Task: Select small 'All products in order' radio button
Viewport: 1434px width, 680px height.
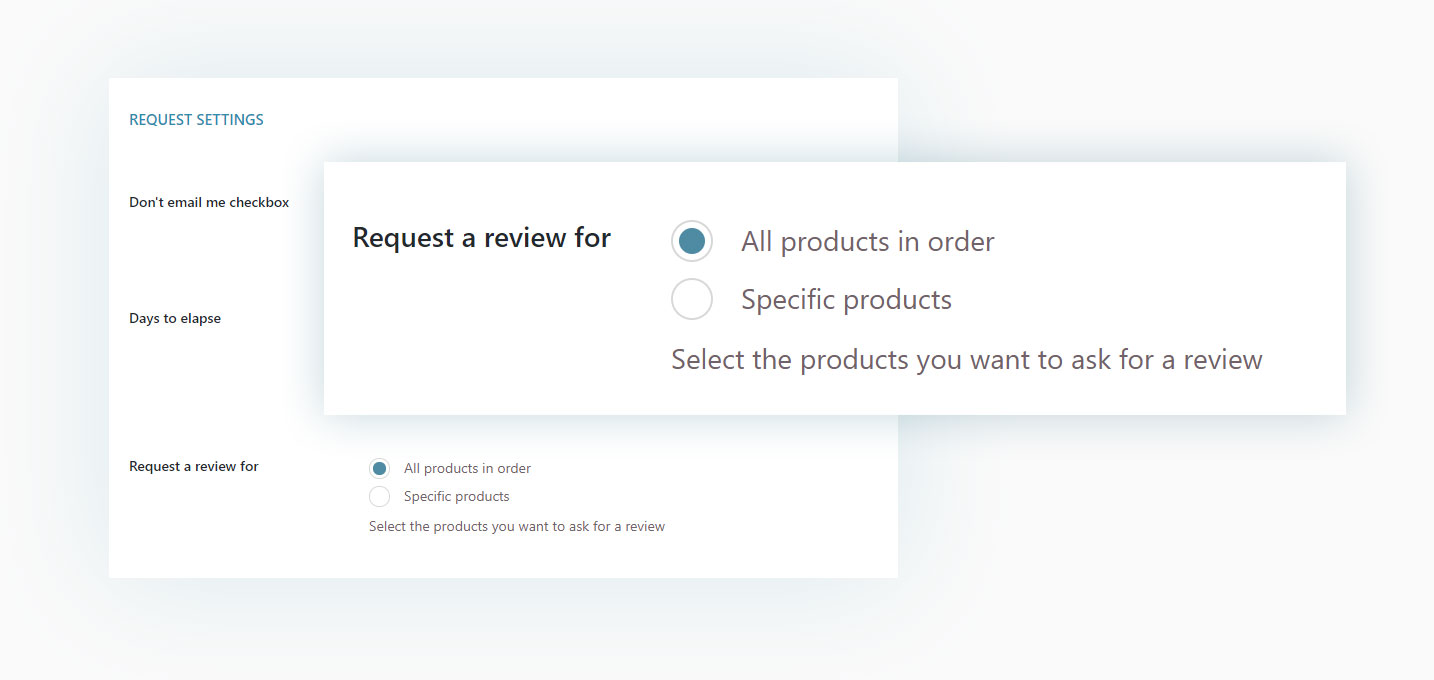Action: click(x=379, y=468)
